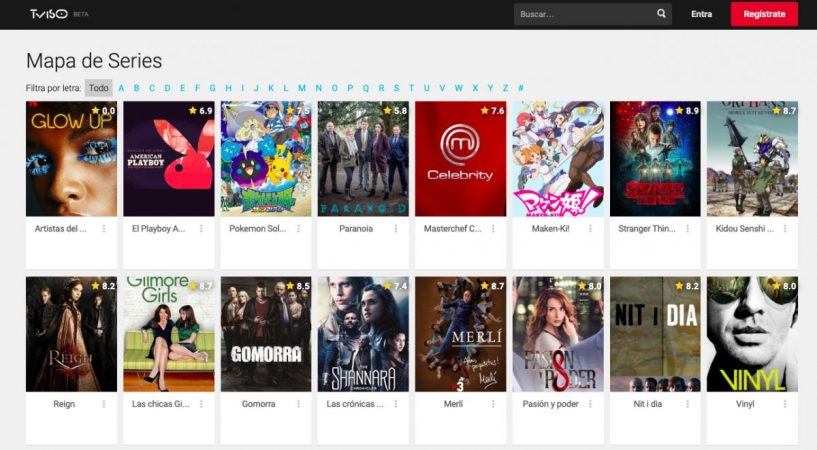Open the Glow Up poster

tap(71, 159)
